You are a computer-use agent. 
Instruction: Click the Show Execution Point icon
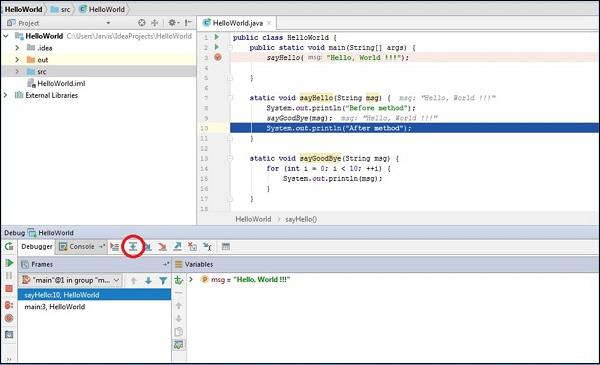[114, 247]
